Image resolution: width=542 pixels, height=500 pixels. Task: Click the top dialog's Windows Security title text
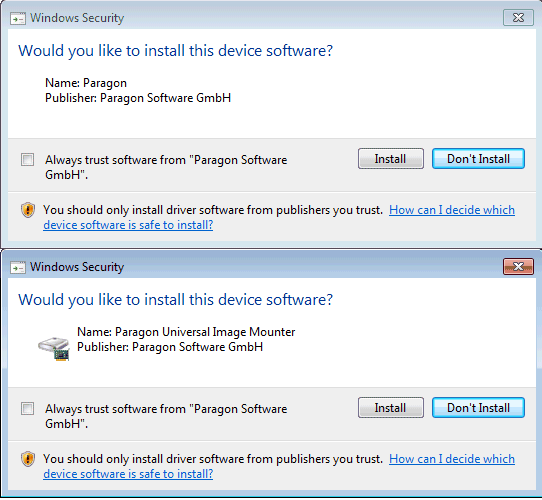pyautogui.click(x=77, y=18)
